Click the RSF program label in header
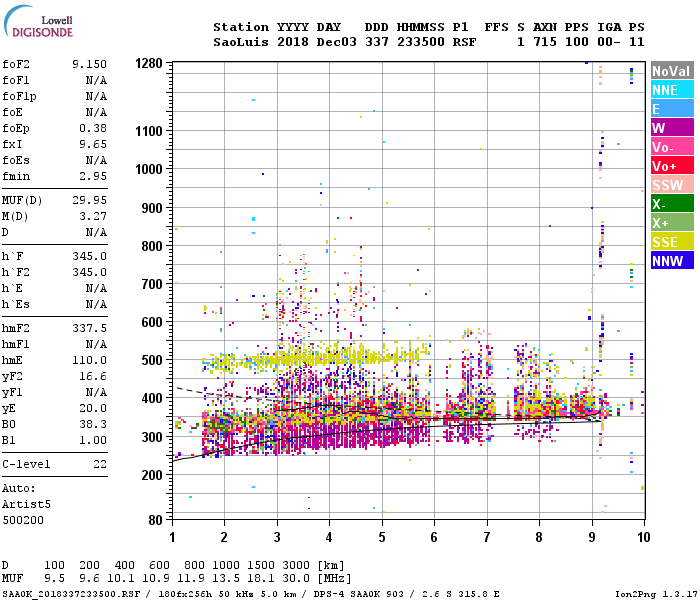The height and width of the screenshot is (600, 700). pos(465,42)
